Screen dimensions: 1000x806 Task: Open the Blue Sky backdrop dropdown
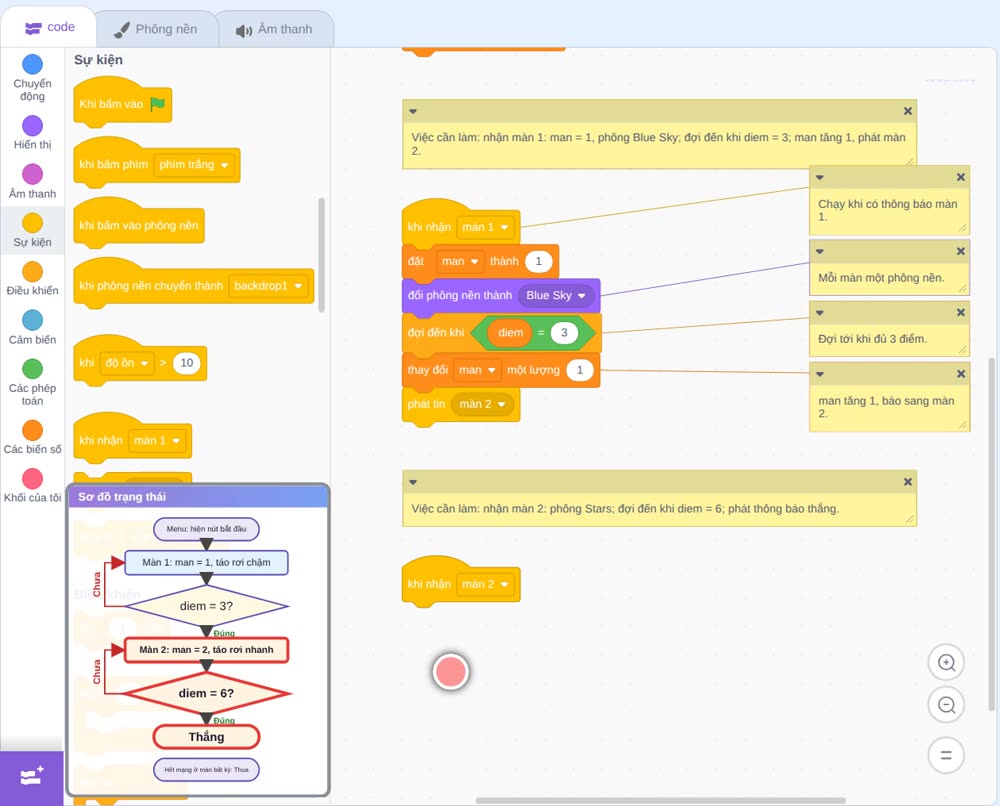coord(582,296)
